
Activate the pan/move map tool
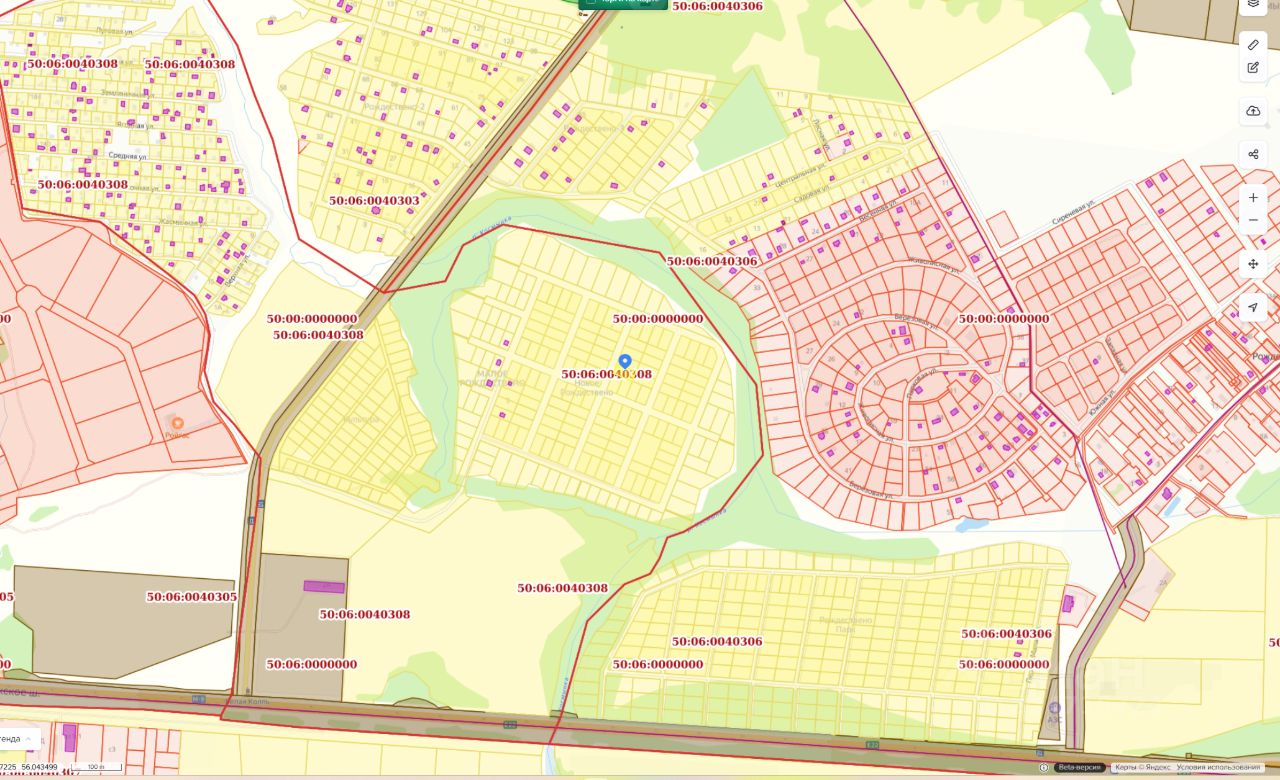pyautogui.click(x=1253, y=264)
